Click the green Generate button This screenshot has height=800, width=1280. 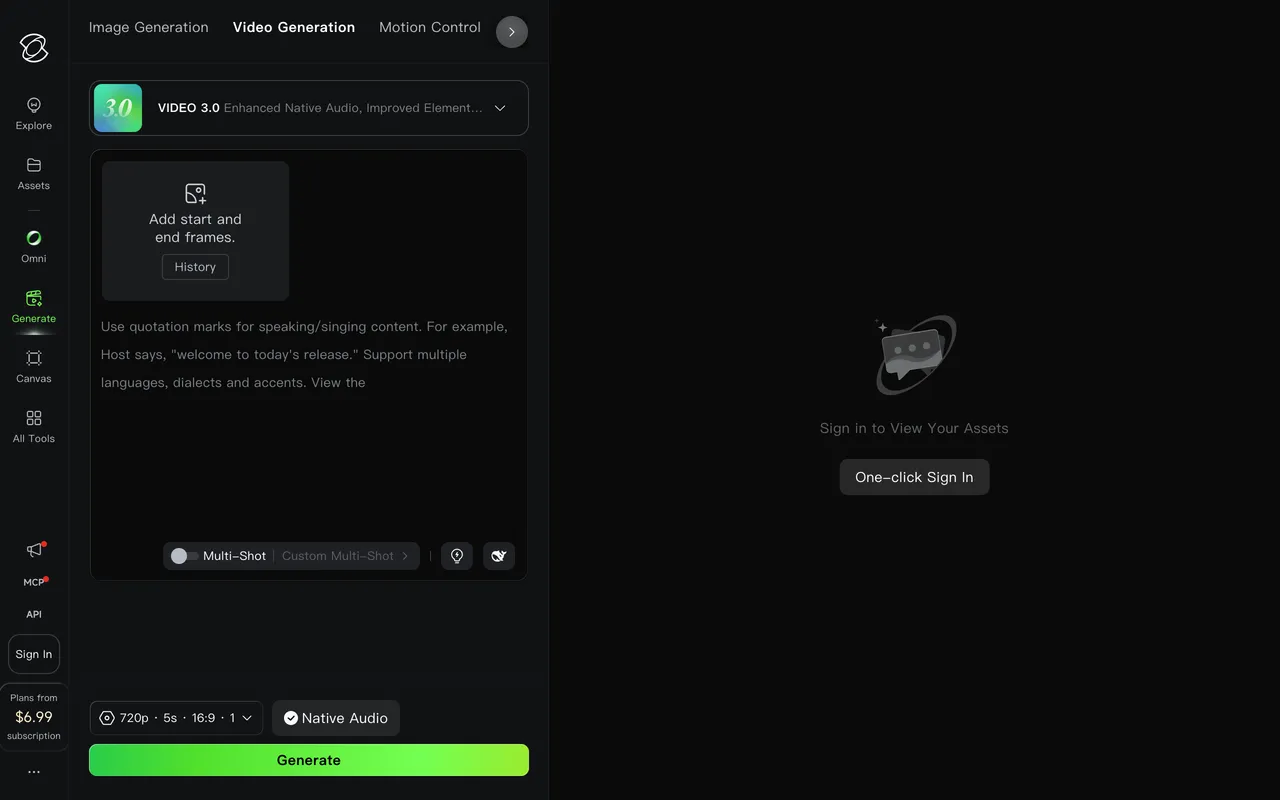pos(309,760)
